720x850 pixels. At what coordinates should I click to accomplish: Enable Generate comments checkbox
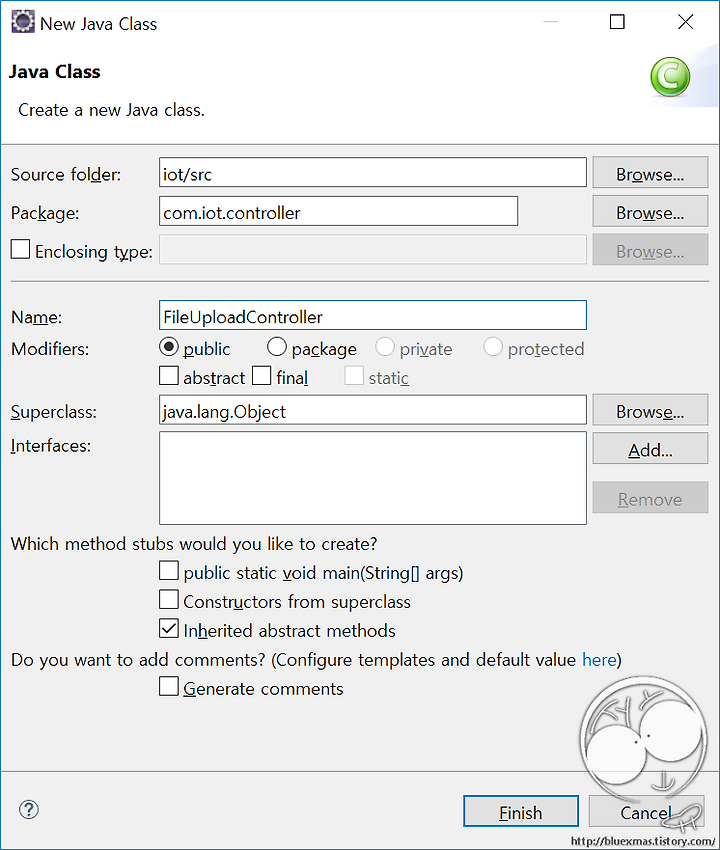coord(169,686)
